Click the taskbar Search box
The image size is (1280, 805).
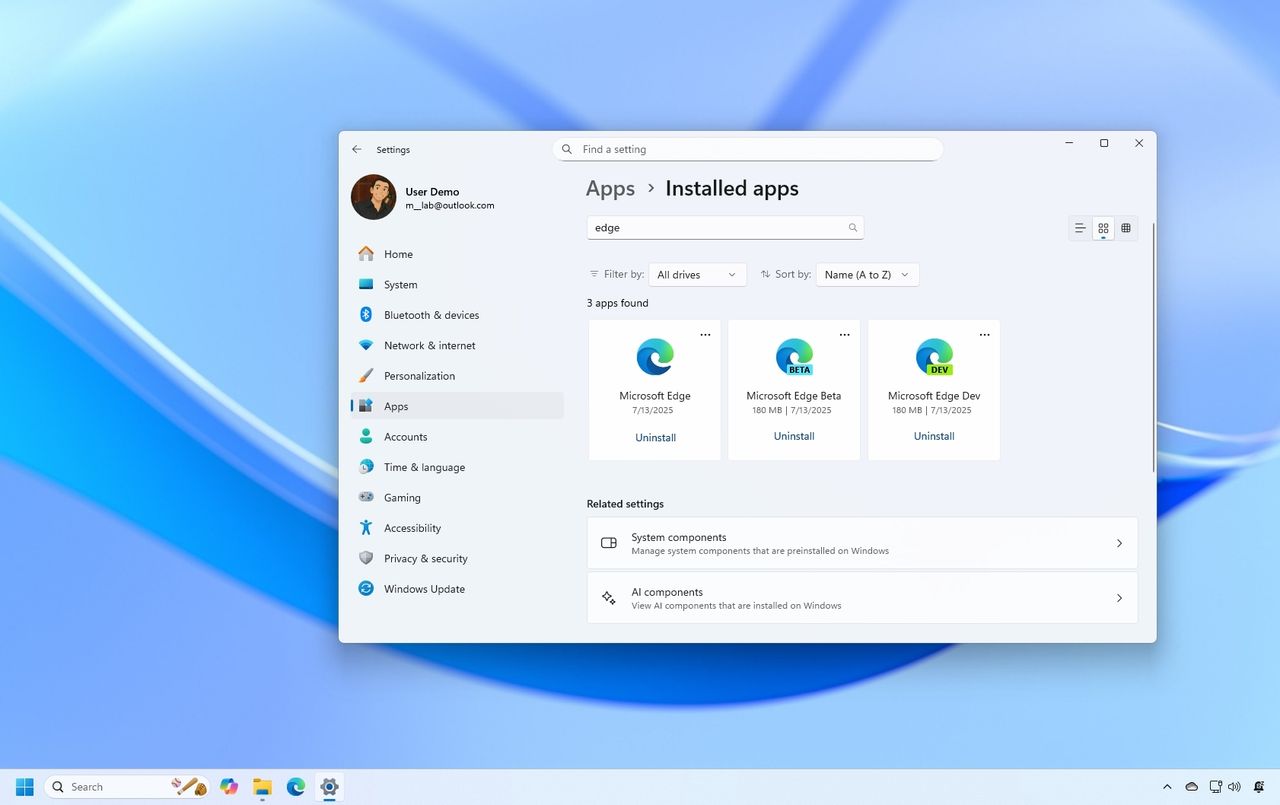click(126, 787)
